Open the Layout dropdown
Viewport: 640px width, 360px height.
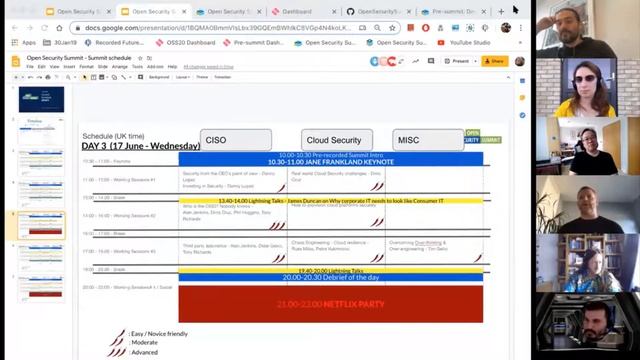(182, 77)
